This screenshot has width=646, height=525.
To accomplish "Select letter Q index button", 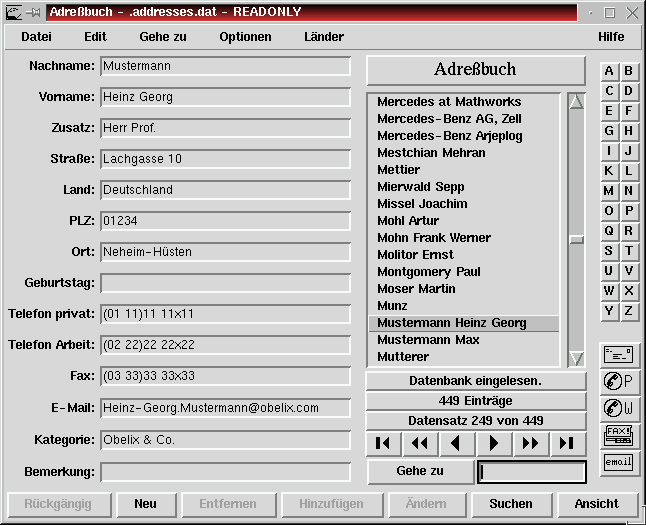I will click(x=609, y=231).
